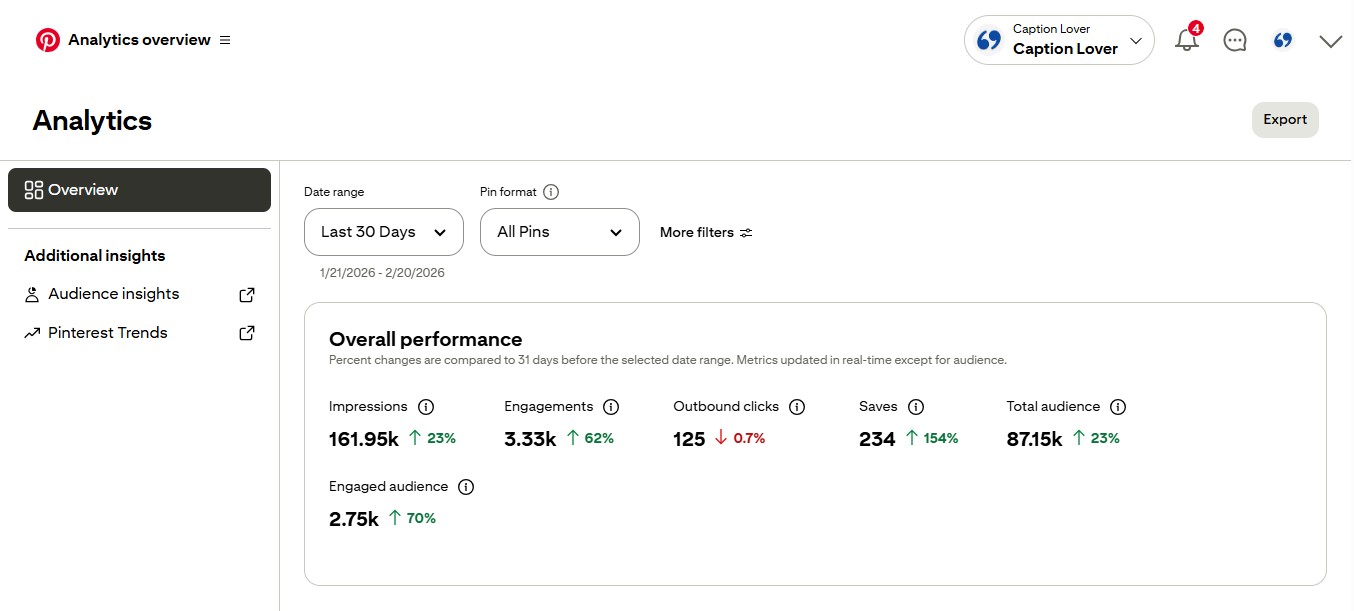Click the profile avatar in header
1354x611 pixels.
pos(1283,41)
